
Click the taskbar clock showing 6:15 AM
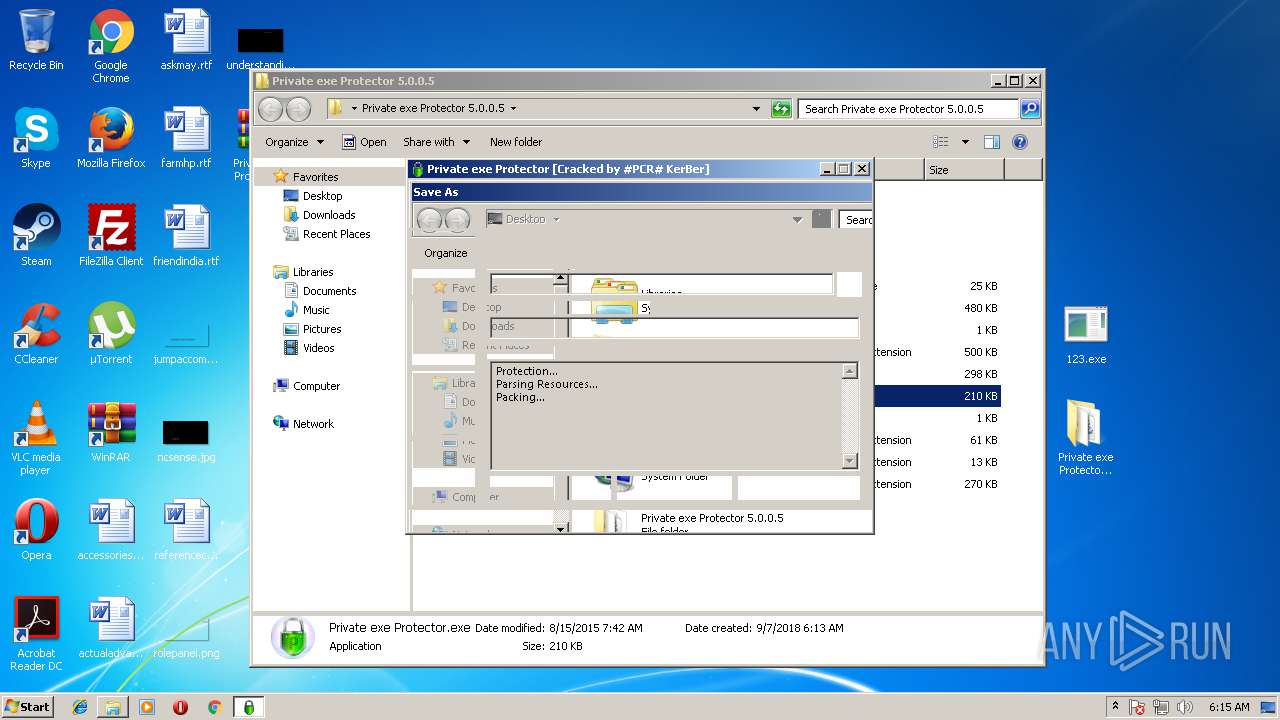coord(1229,707)
